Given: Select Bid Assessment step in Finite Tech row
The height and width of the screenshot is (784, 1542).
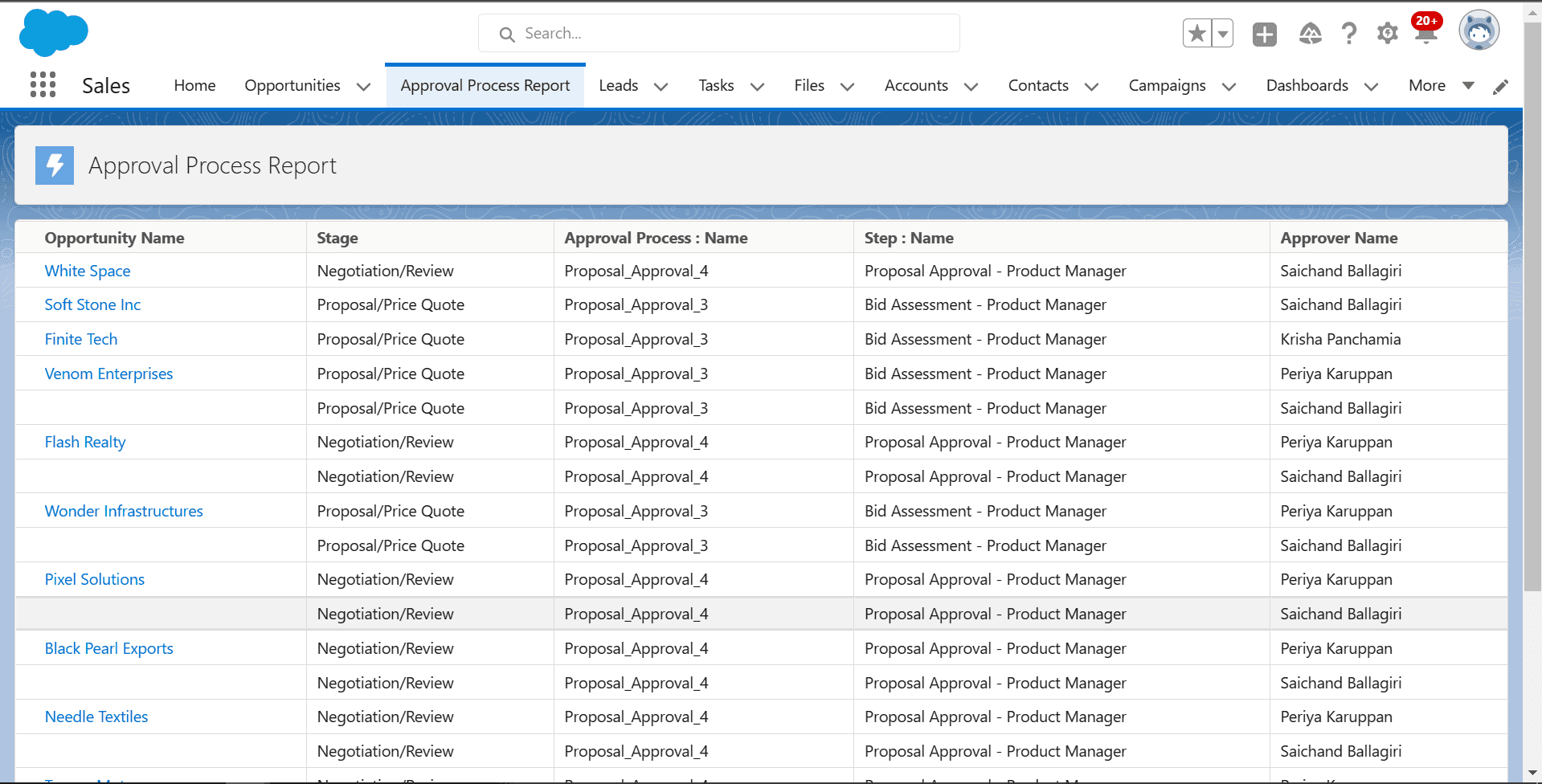Looking at the screenshot, I should coord(985,339).
